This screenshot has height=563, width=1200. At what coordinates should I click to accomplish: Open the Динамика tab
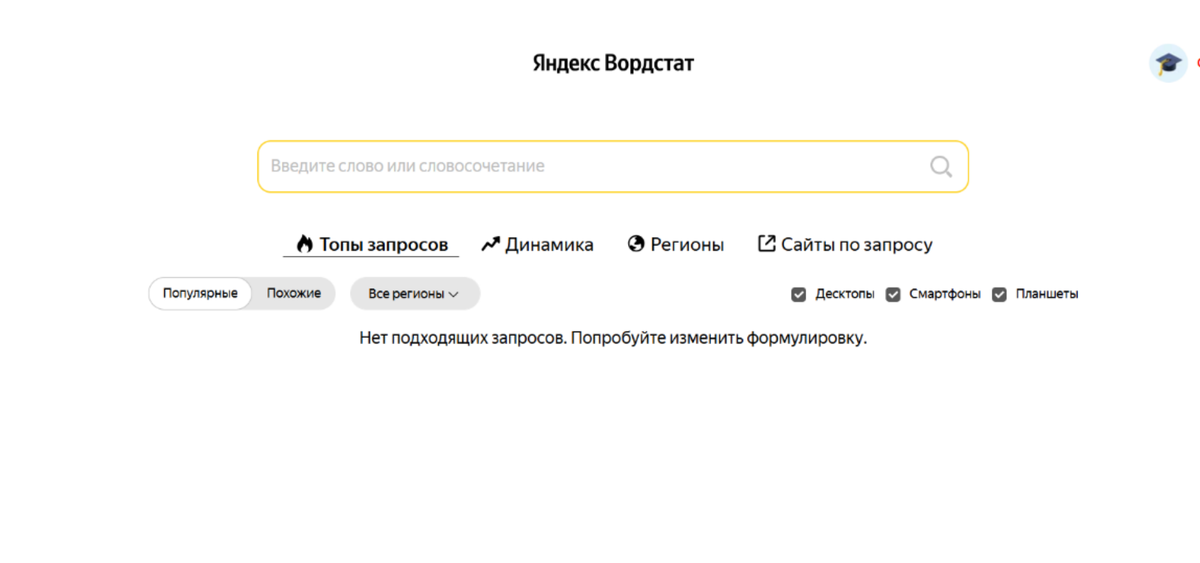tap(537, 244)
